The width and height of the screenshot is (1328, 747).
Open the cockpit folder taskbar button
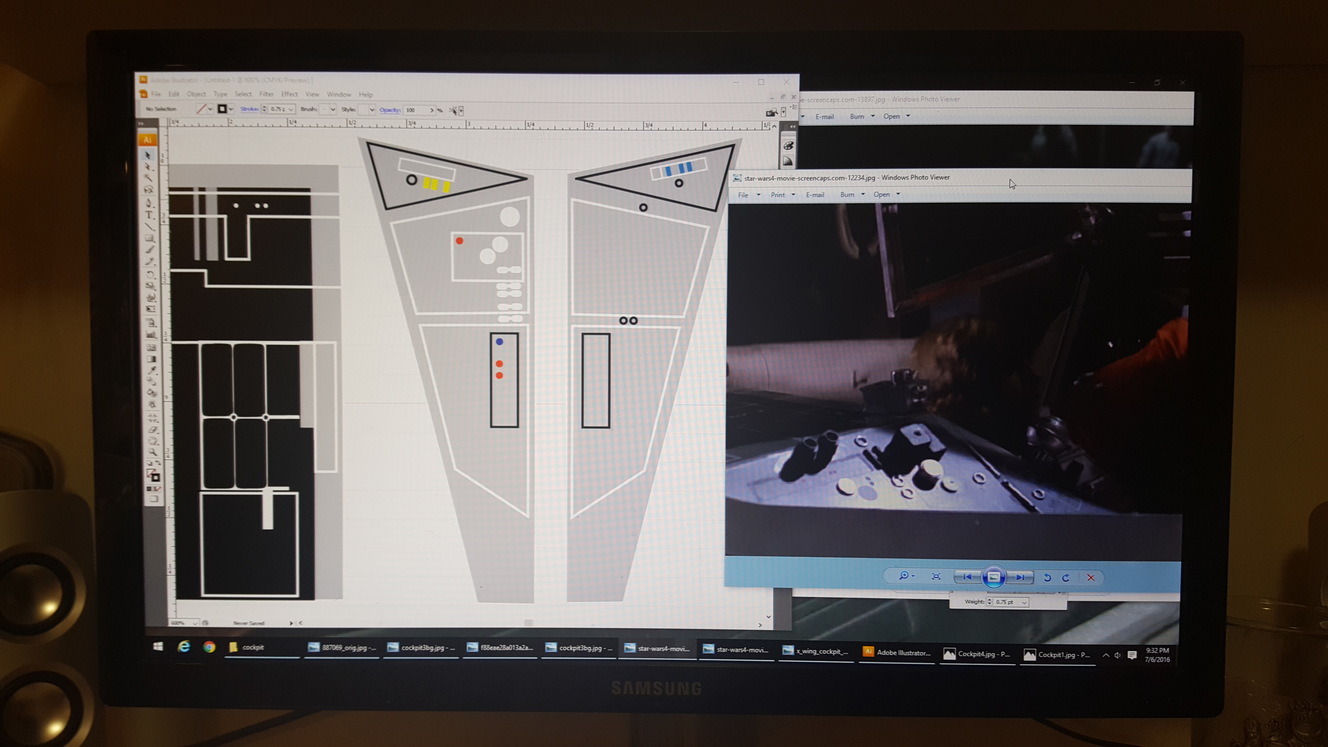coord(261,648)
